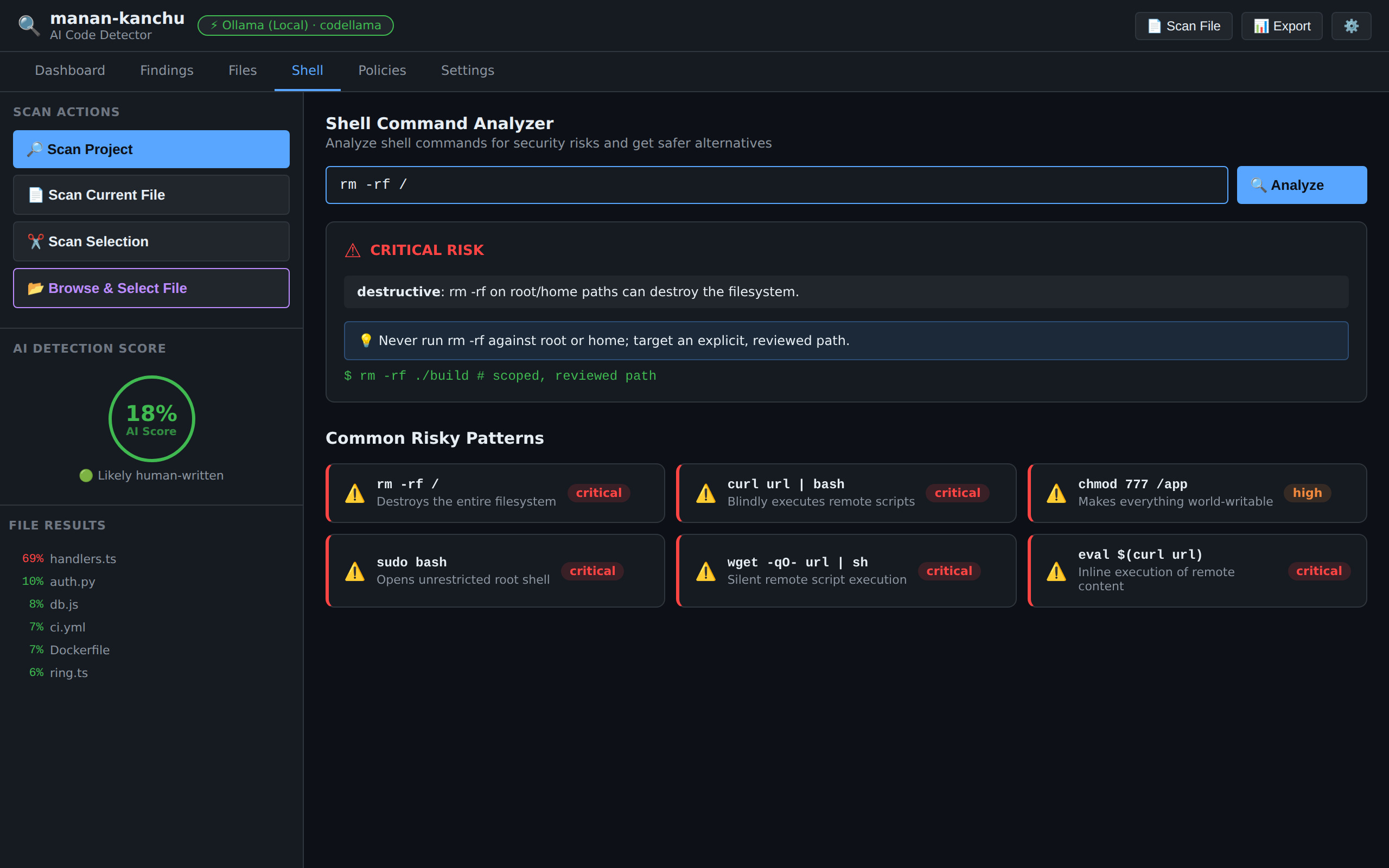This screenshot has width=1389, height=868.
Task: Click the folder icon on Browse & Select File
Action: click(x=36, y=288)
